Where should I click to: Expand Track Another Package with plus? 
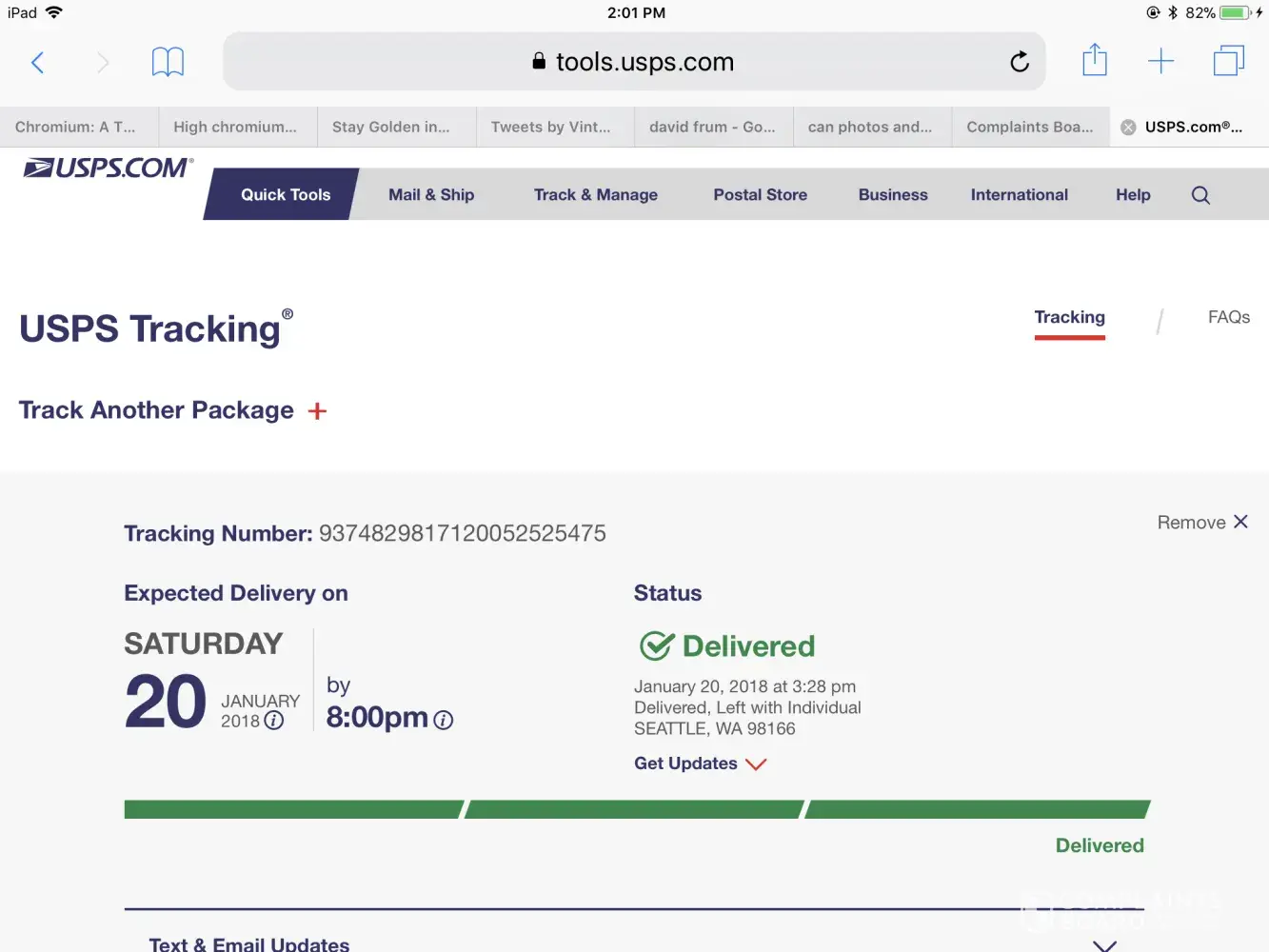[317, 411]
